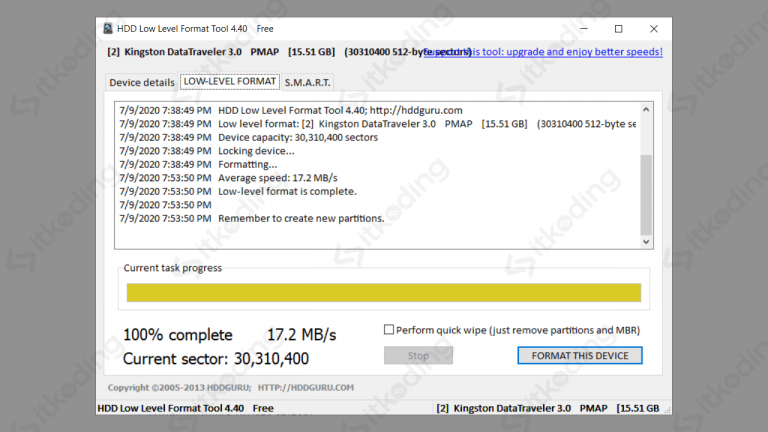Screen dimensions: 768x432
Task: Click the HDD Low Level Format Tool title bar icon
Action: 108,29
